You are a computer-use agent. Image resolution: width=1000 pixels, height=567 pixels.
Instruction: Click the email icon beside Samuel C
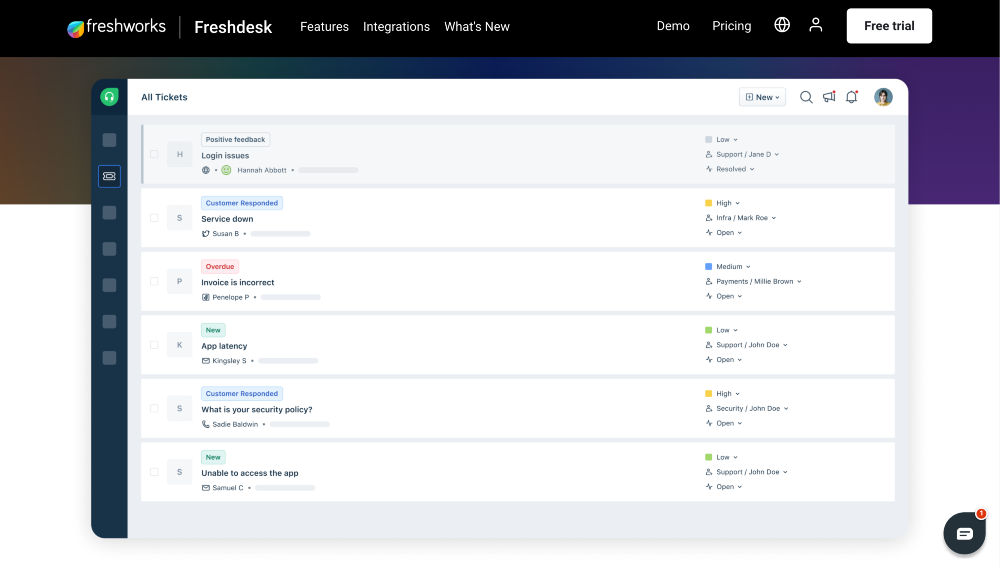205,488
